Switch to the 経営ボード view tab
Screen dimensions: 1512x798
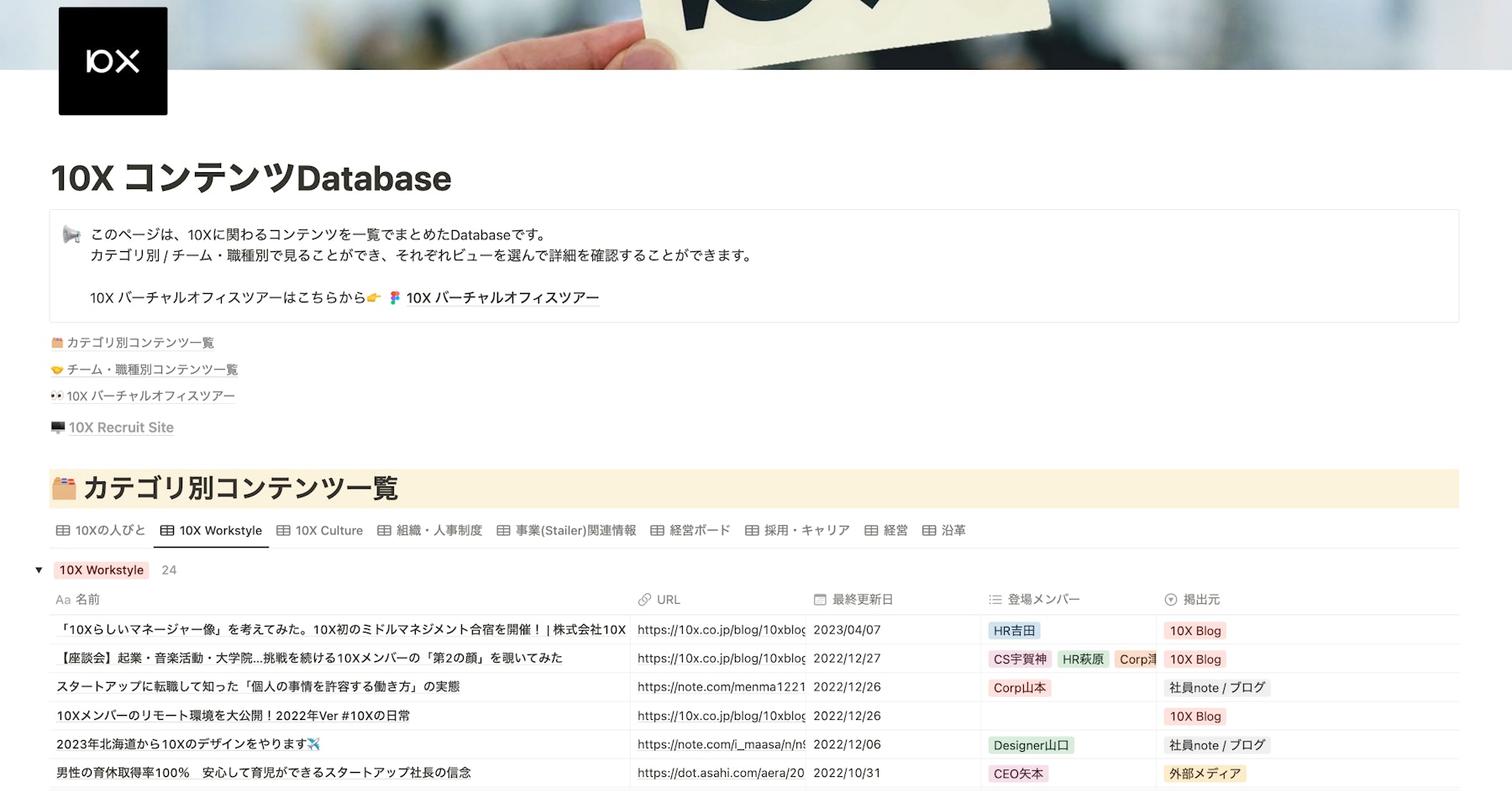pos(690,531)
